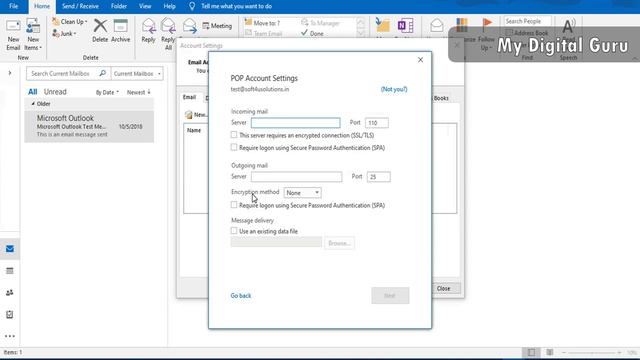The height and width of the screenshot is (360, 640).
Task: Click New... in Account Settings window
Action: tap(197, 115)
